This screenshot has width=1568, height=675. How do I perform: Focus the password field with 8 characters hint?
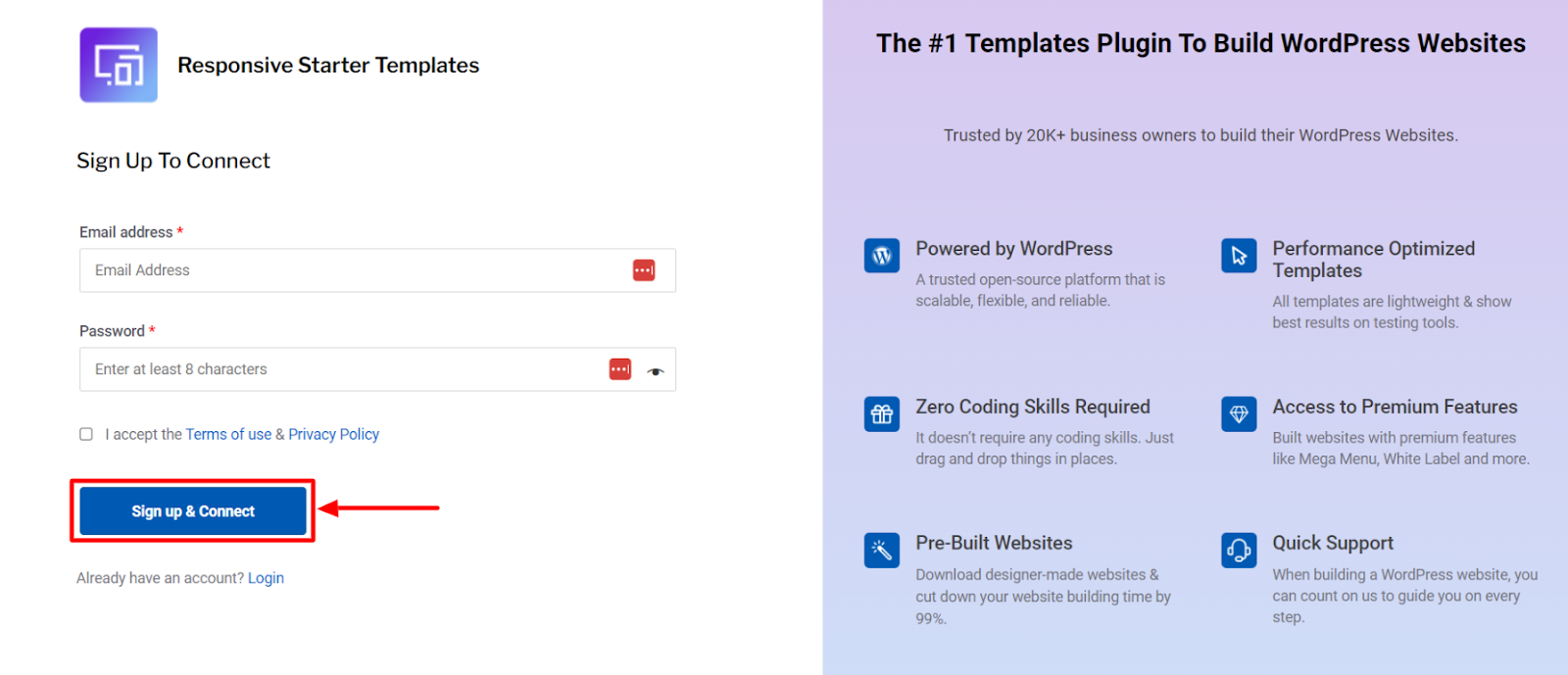tap(377, 369)
